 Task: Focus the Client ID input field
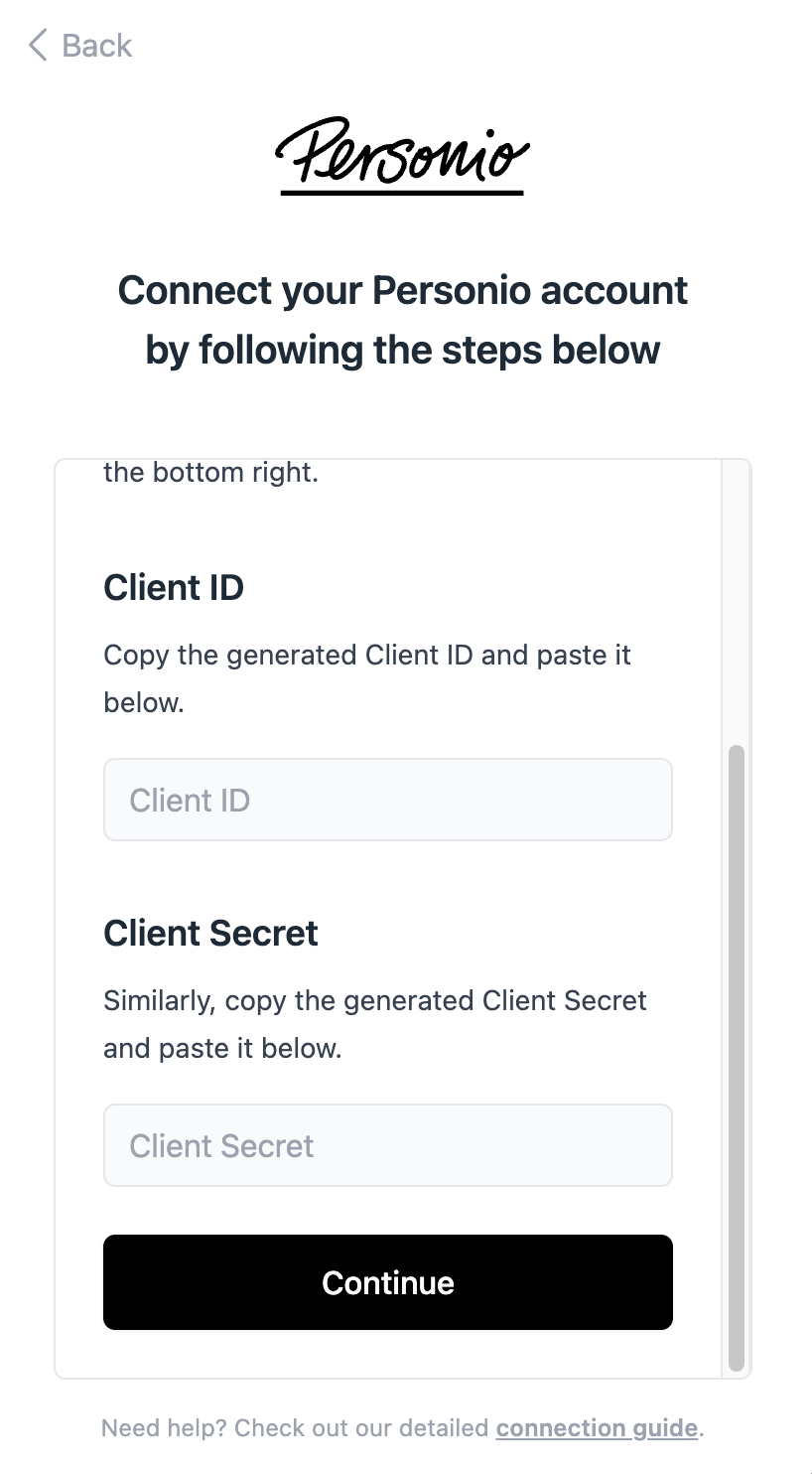click(387, 800)
